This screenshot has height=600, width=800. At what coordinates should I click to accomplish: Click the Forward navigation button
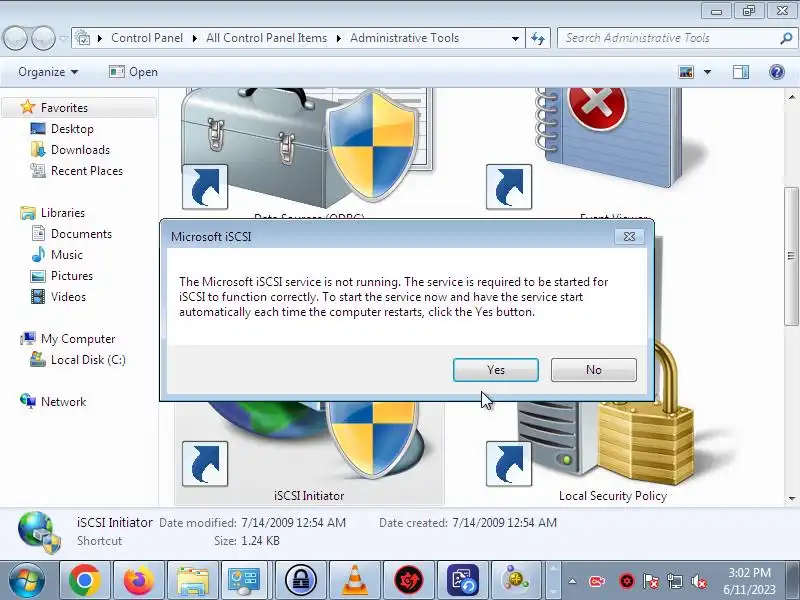pyautogui.click(x=43, y=38)
